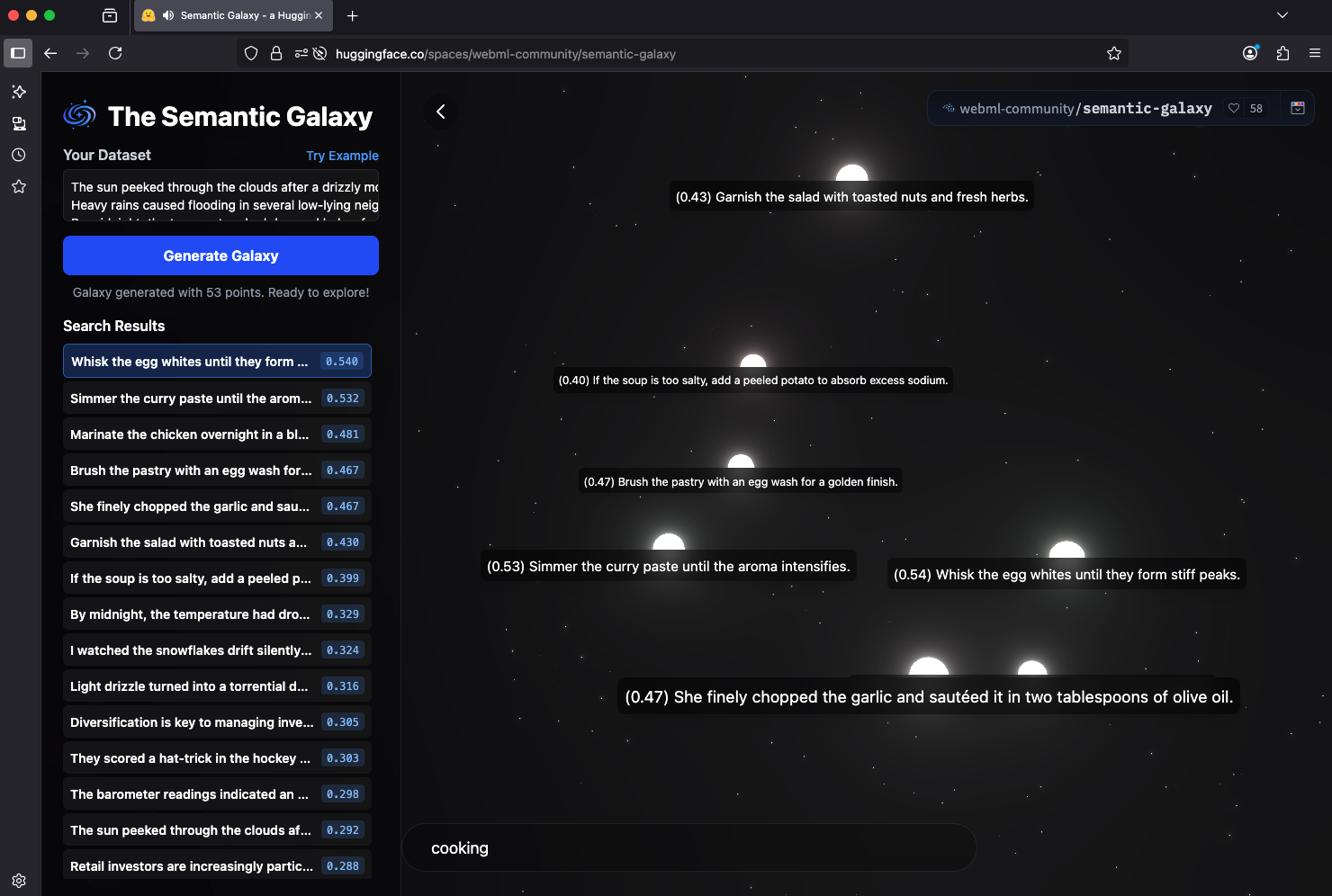Open a new browser tab

352,15
